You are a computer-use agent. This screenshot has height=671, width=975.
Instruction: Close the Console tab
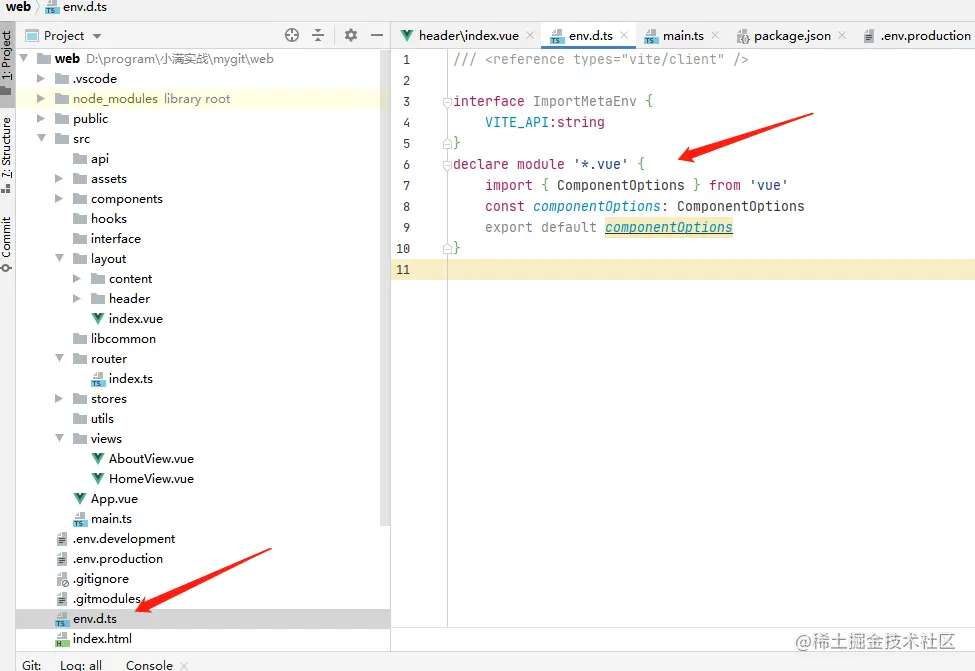pyautogui.click(x=184, y=665)
